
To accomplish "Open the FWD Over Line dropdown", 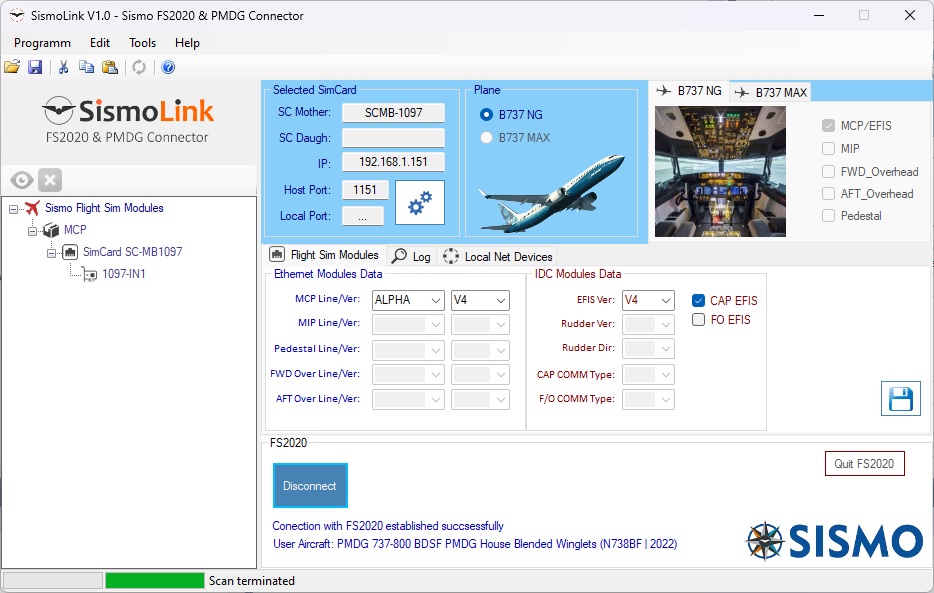I will tap(408, 374).
